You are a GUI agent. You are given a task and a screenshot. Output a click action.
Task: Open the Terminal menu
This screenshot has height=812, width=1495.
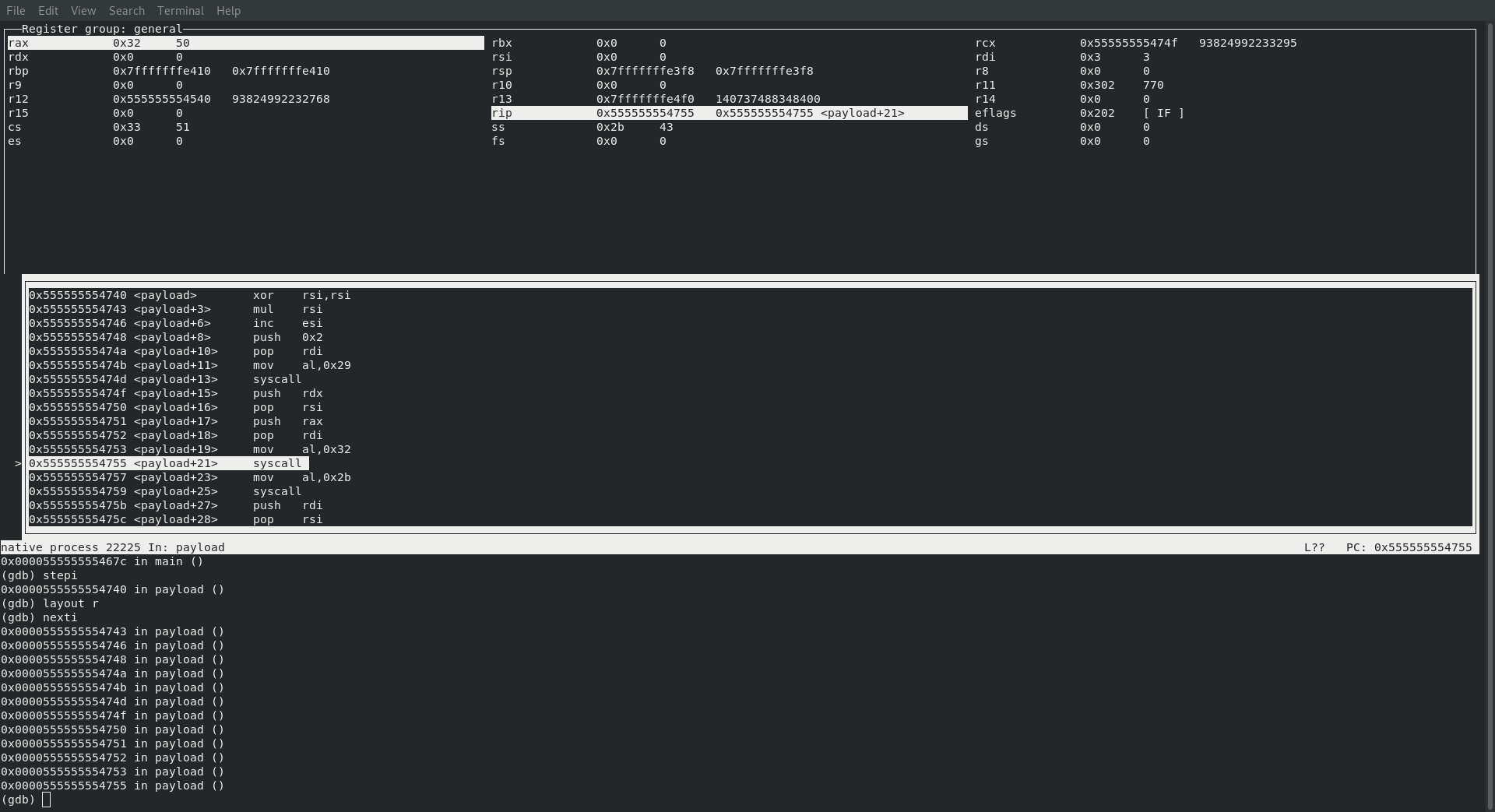[x=180, y=10]
